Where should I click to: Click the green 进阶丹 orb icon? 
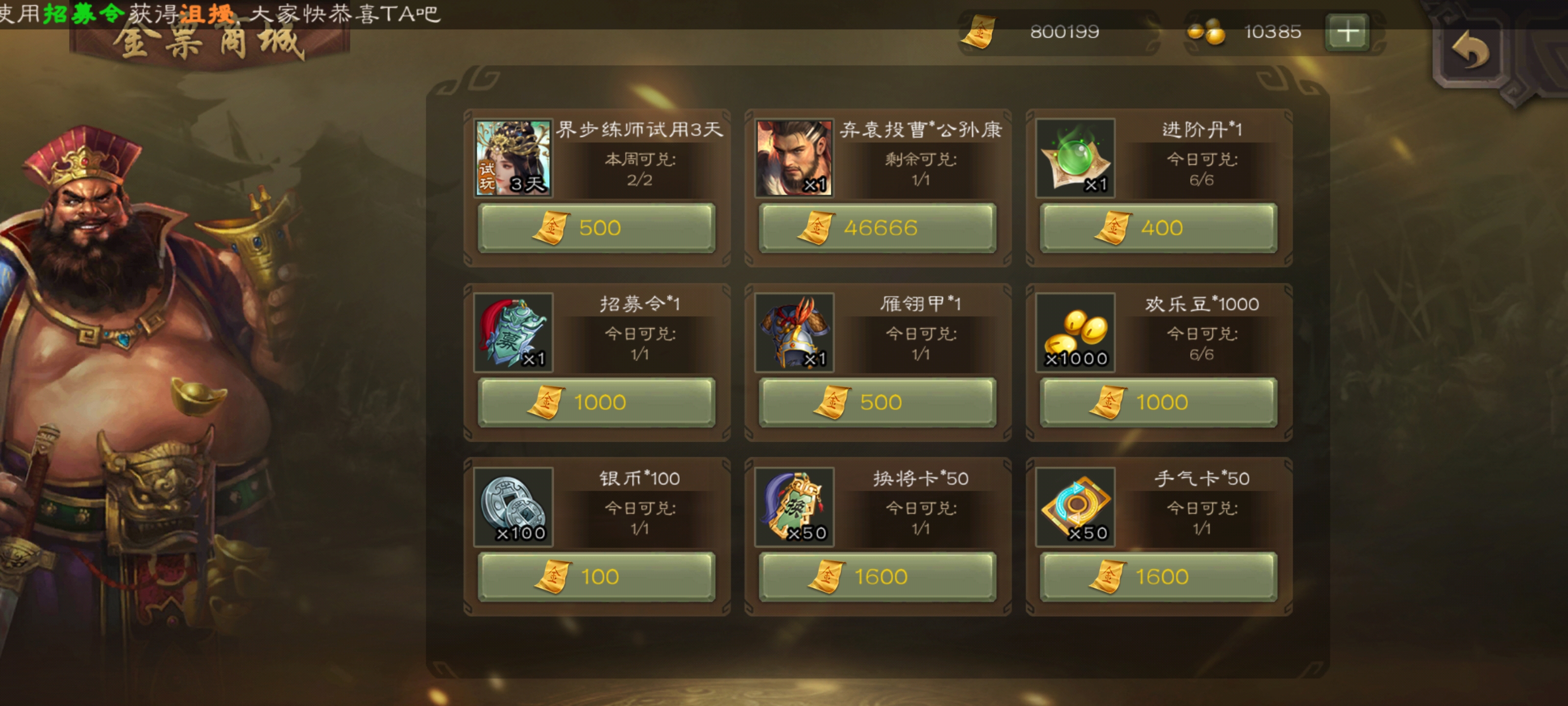(1075, 158)
